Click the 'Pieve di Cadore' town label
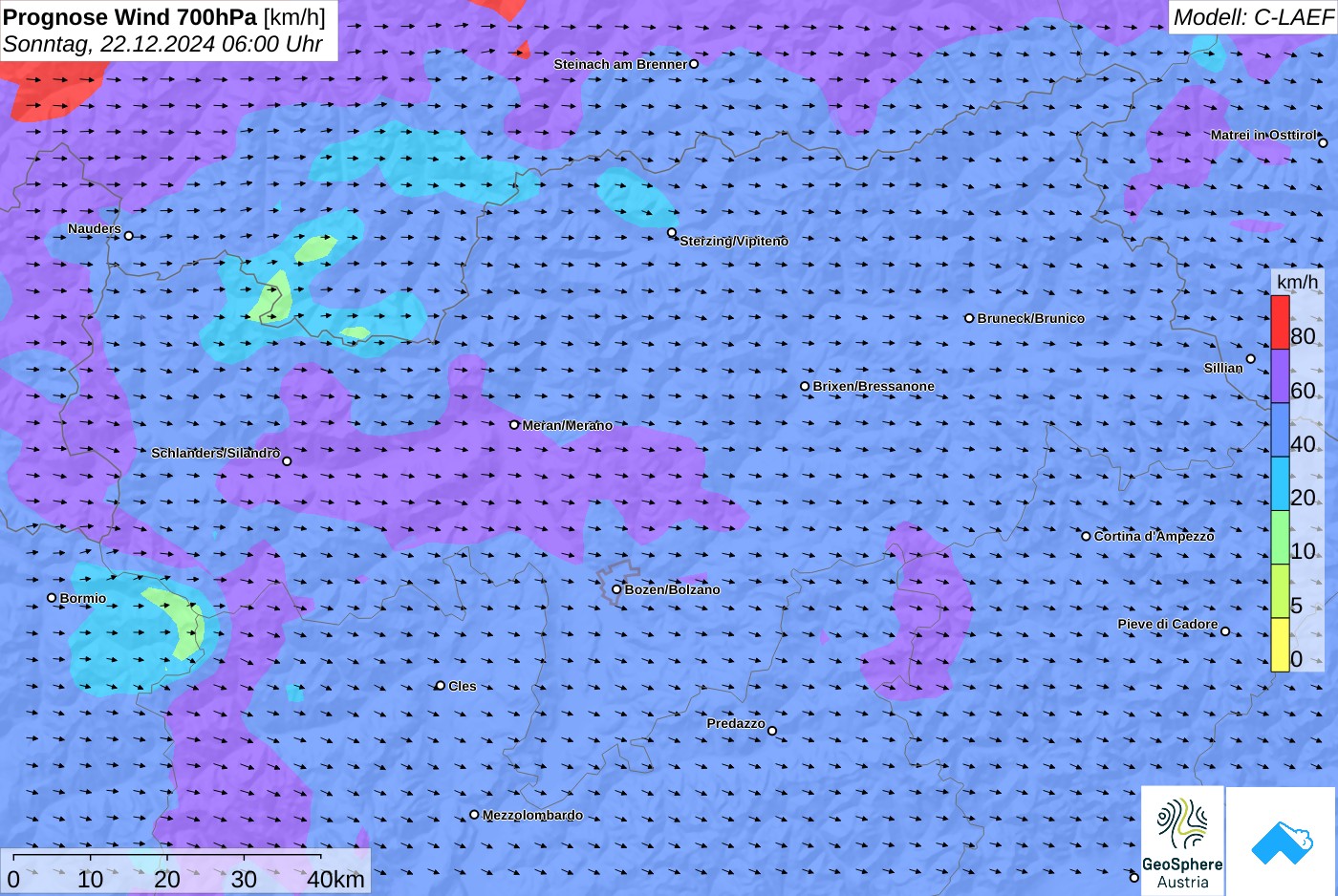Screen dimensions: 1338x896 pyautogui.click(x=1168, y=624)
